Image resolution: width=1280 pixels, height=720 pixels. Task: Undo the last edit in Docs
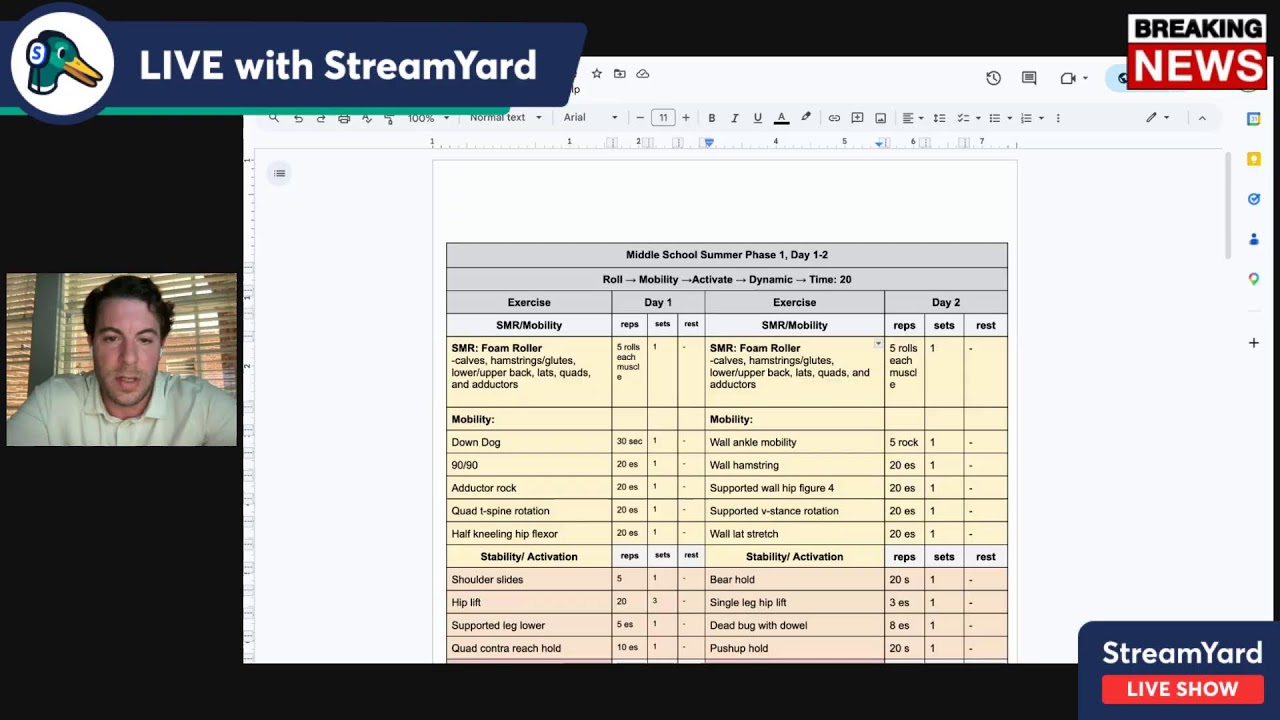pos(298,118)
